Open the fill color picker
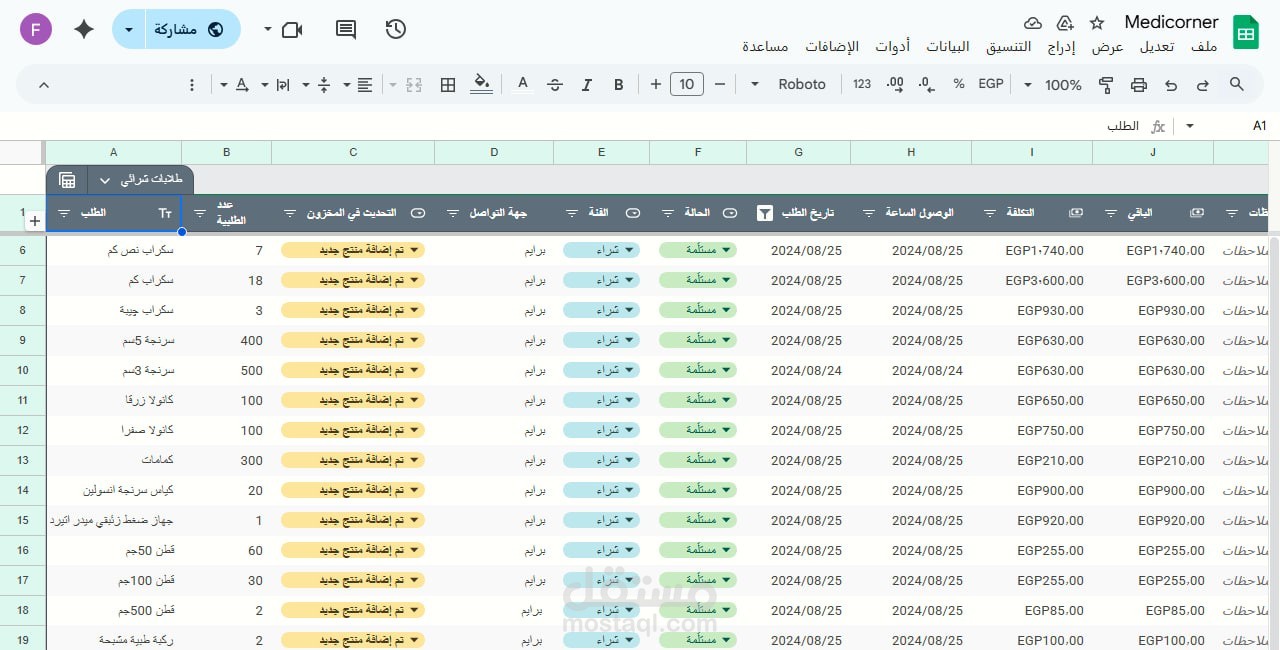This screenshot has width=1280, height=650. [480, 84]
